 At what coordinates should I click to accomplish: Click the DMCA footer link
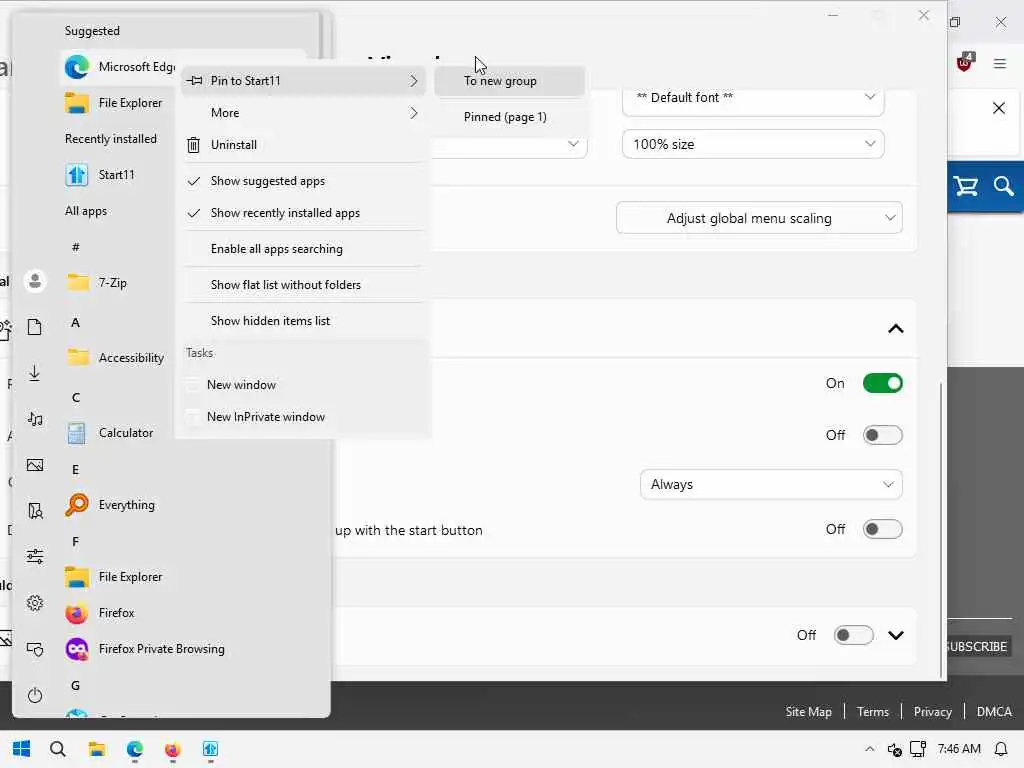coord(994,712)
